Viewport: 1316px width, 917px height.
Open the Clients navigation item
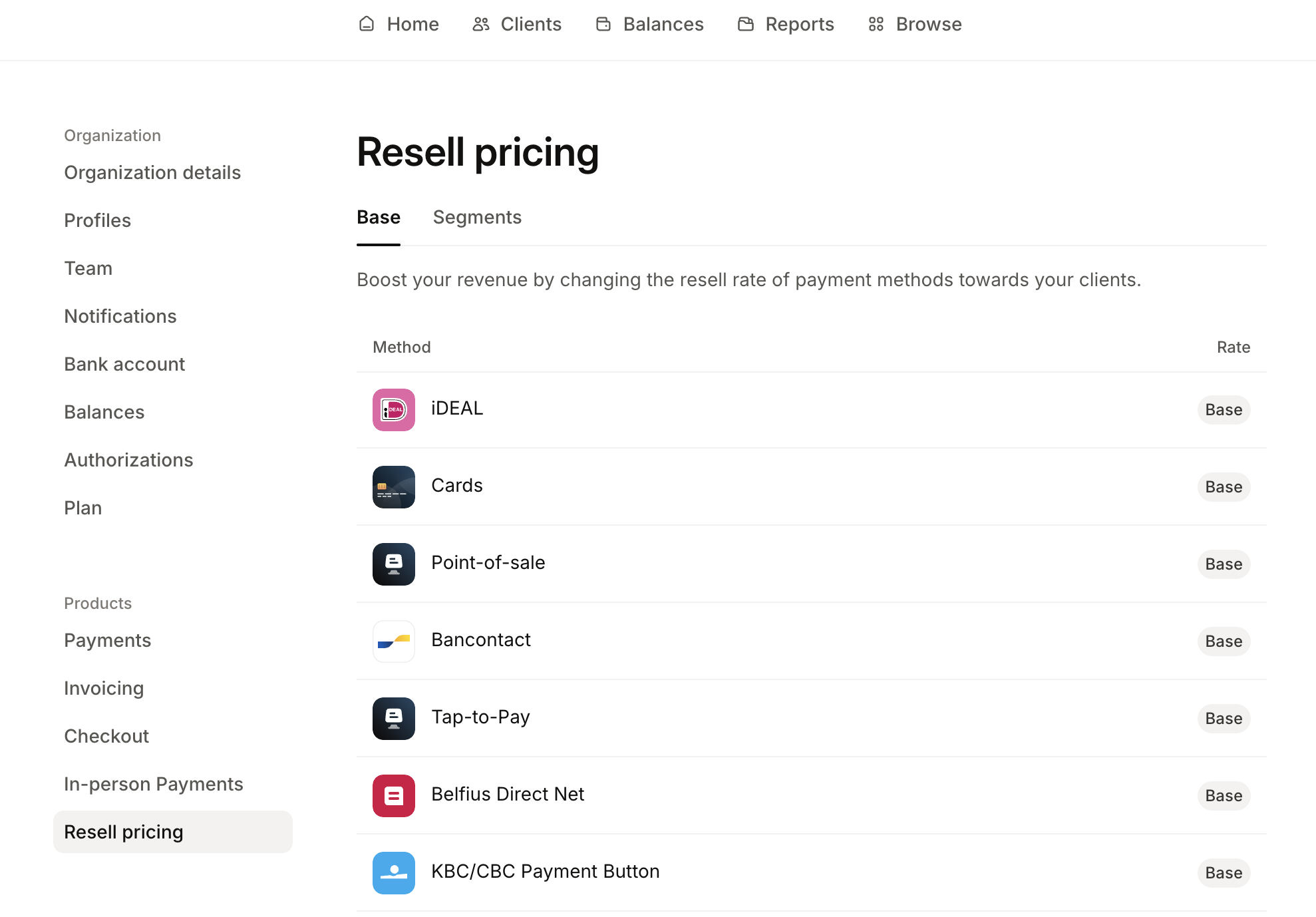pyautogui.click(x=517, y=24)
